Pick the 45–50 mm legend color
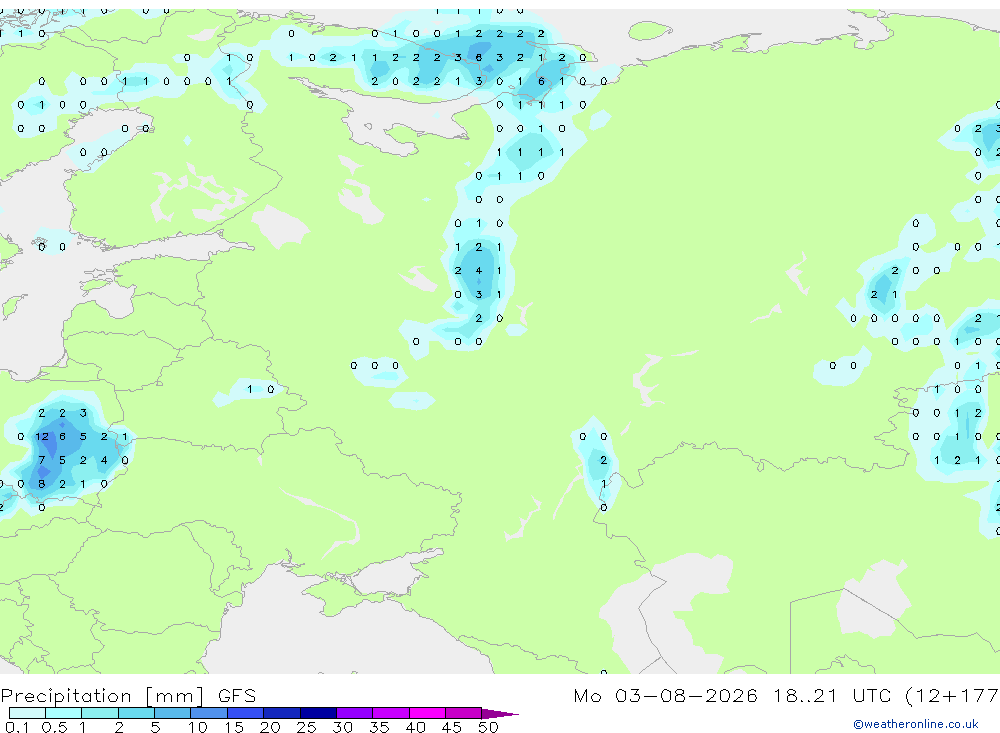Image resolution: width=1000 pixels, height=733 pixels. (463, 713)
